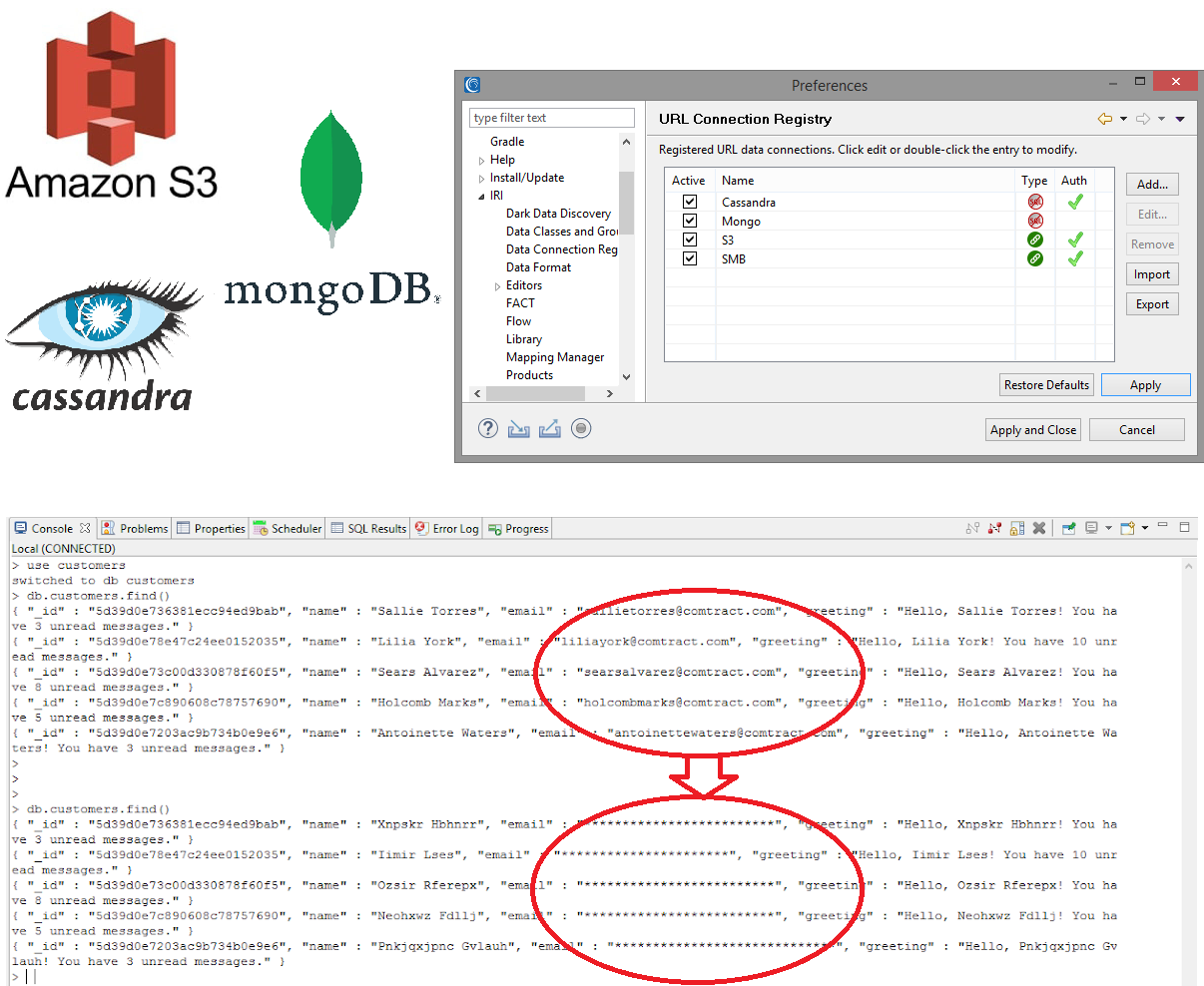Click the Restore Defaults button
Viewport: 1204px width, 986px height.
1046,385
